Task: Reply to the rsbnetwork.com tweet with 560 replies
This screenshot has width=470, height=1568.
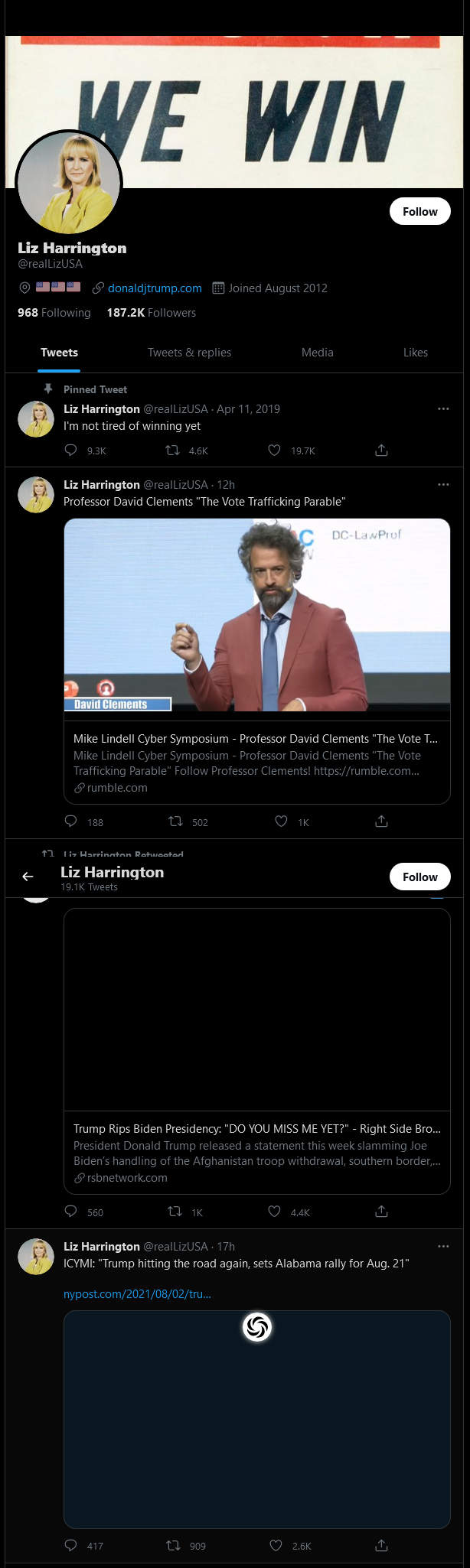Action: coord(71,1212)
